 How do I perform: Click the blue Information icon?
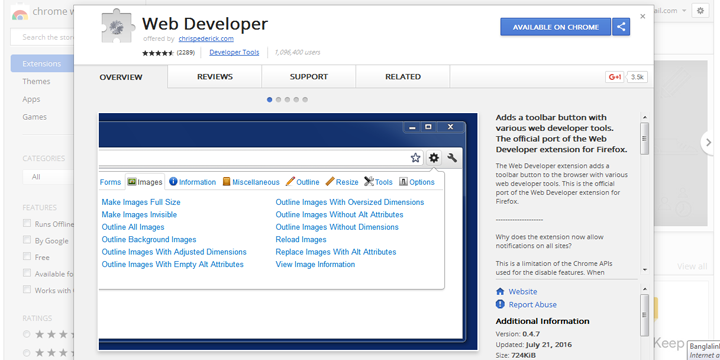pyautogui.click(x=173, y=182)
